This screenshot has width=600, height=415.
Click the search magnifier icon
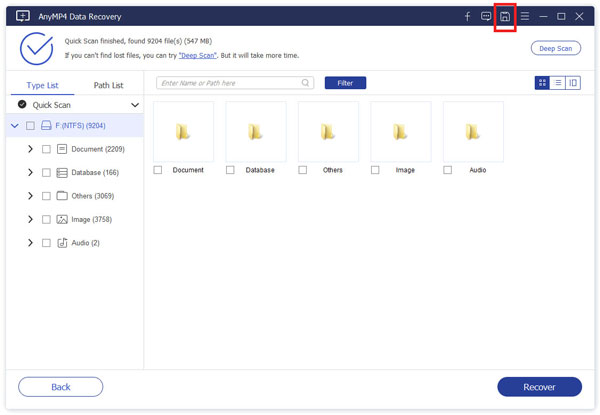coord(305,83)
